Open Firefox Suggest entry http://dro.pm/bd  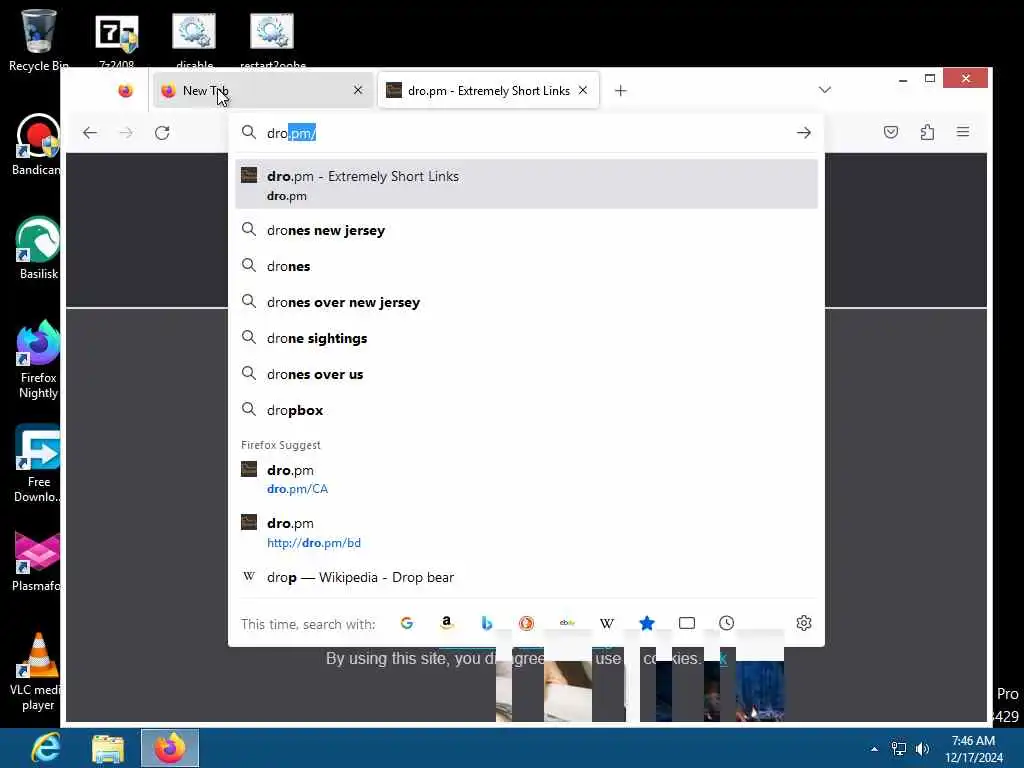pos(526,532)
